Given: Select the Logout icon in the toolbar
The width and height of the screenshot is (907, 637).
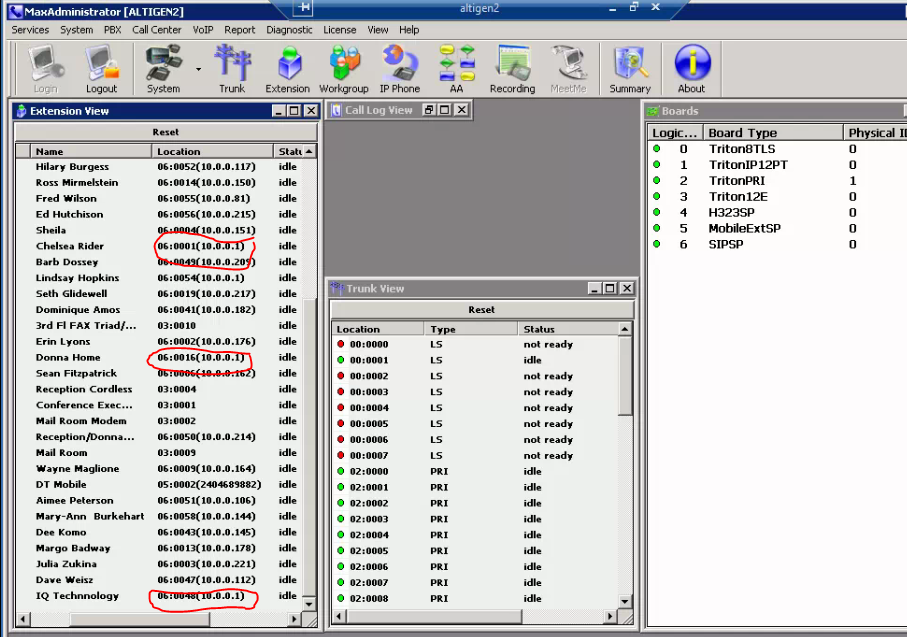Looking at the screenshot, I should click(102, 65).
